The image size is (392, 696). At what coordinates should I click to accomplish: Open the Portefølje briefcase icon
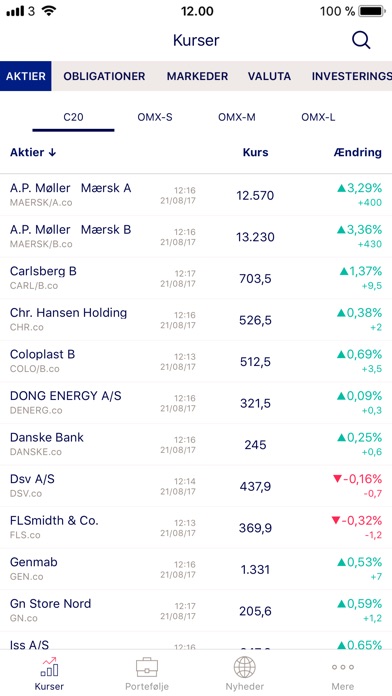tap(147, 667)
